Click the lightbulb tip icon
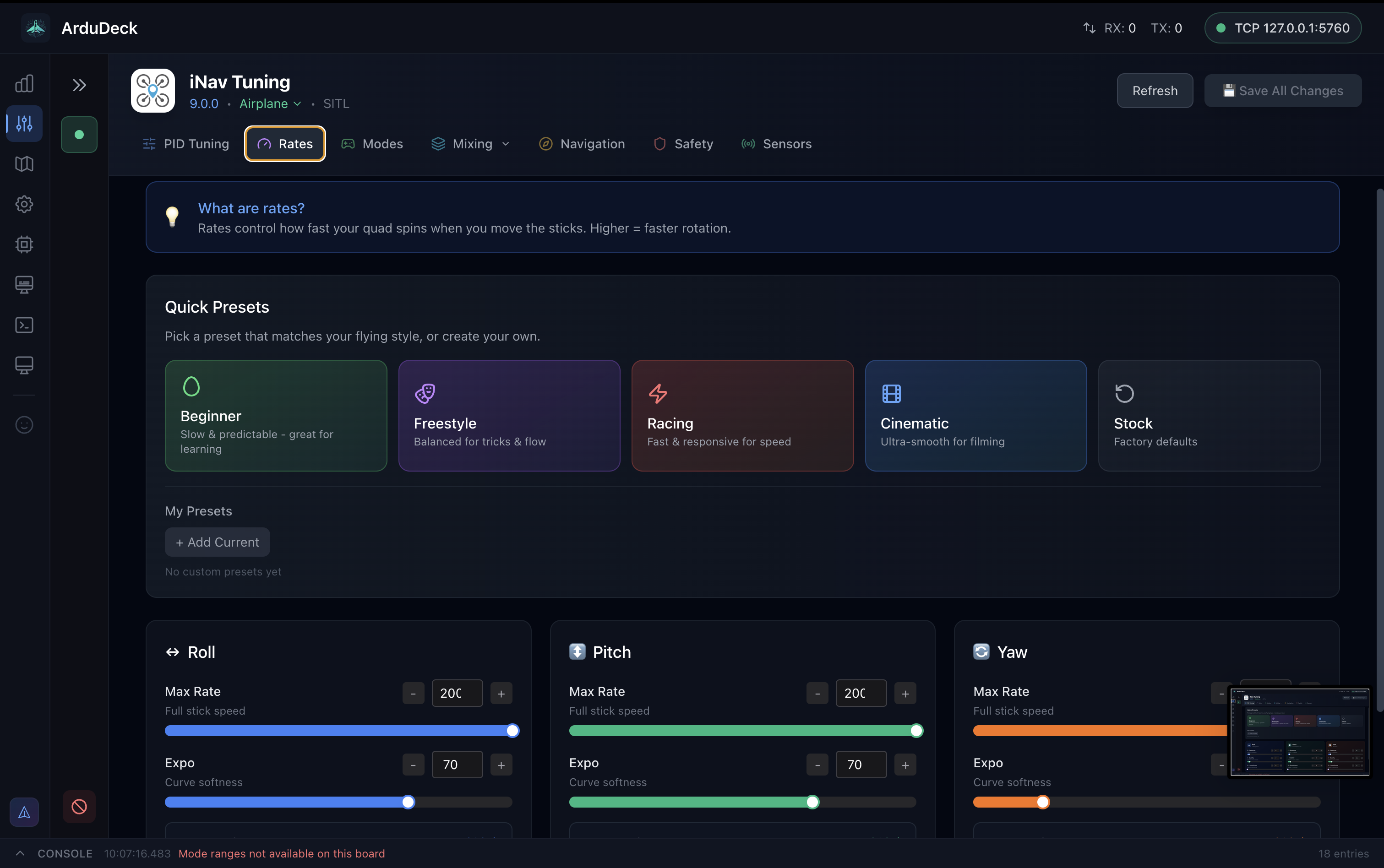1384x868 pixels. coord(172,217)
